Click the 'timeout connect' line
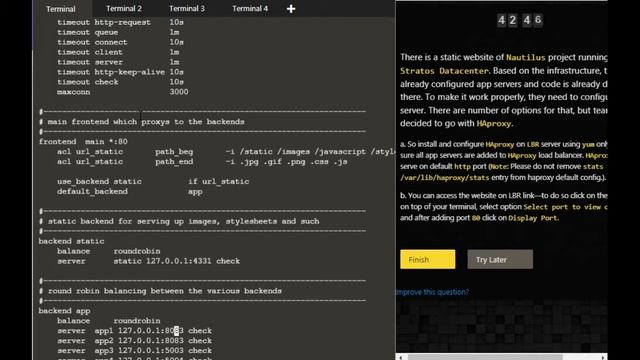 120,42
